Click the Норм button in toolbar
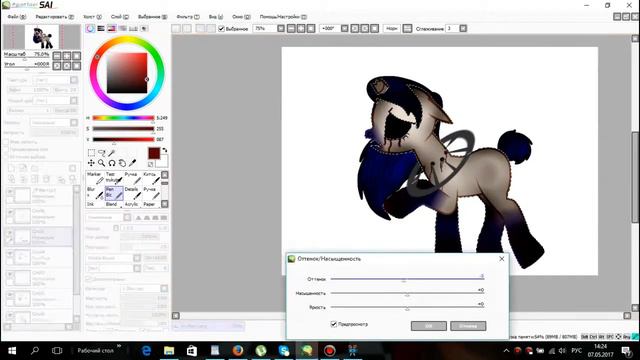This screenshot has height=360, width=640. click(392, 29)
